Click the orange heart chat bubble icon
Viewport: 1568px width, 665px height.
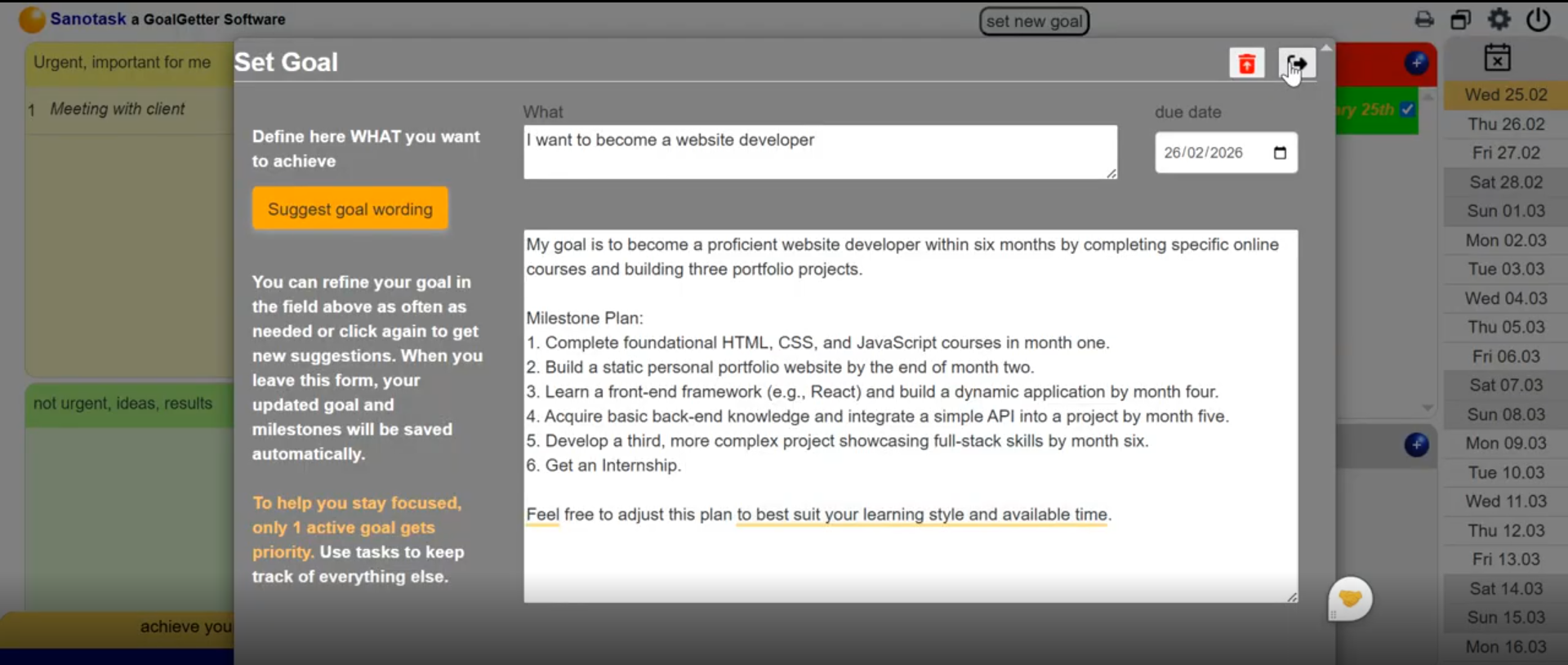[1350, 599]
